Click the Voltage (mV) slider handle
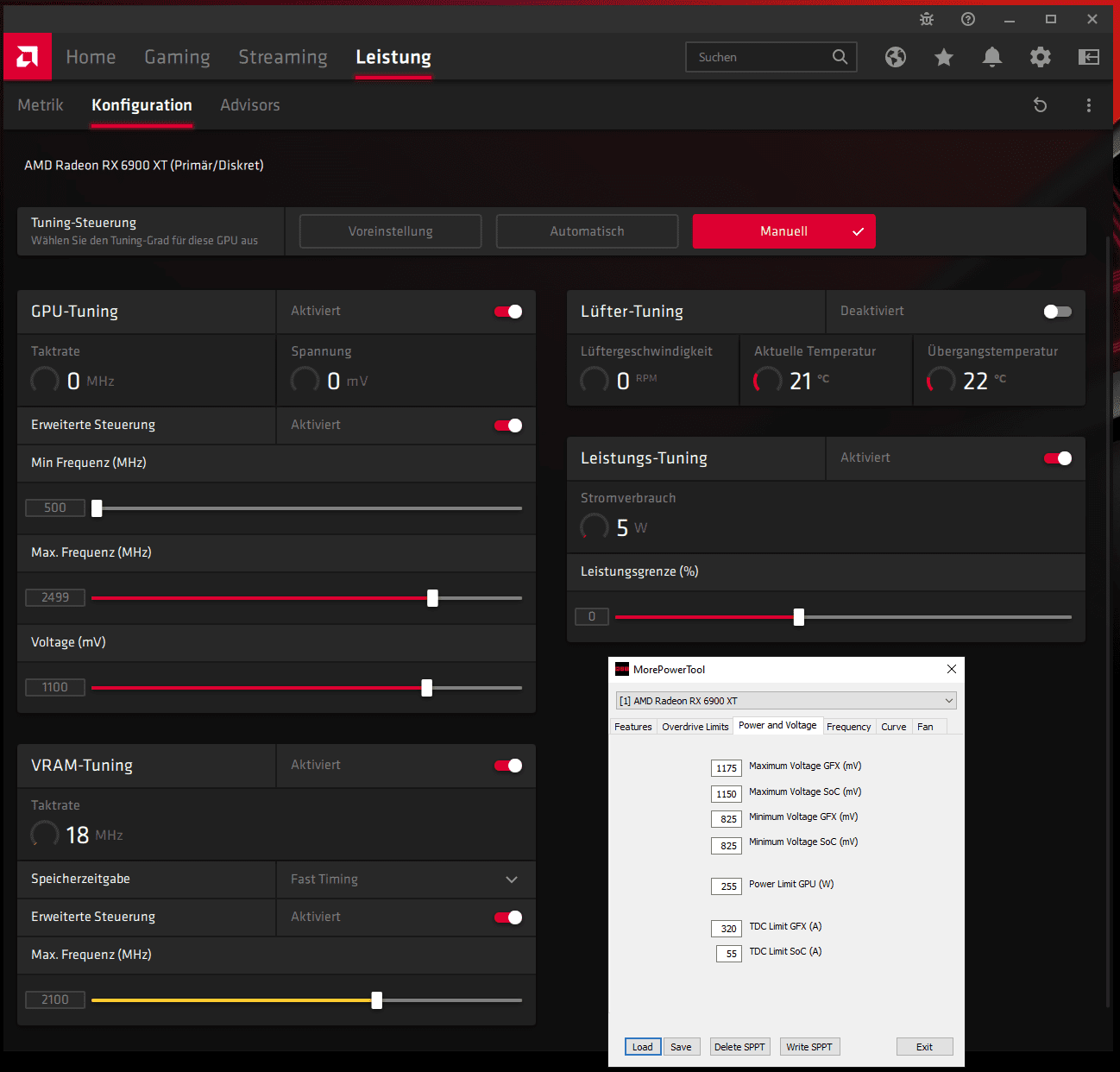The image size is (1120, 1072). coord(426,688)
